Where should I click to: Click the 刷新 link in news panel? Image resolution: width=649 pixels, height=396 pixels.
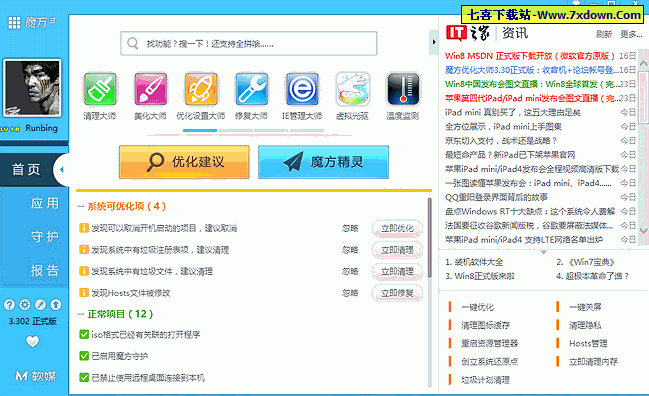tap(604, 34)
